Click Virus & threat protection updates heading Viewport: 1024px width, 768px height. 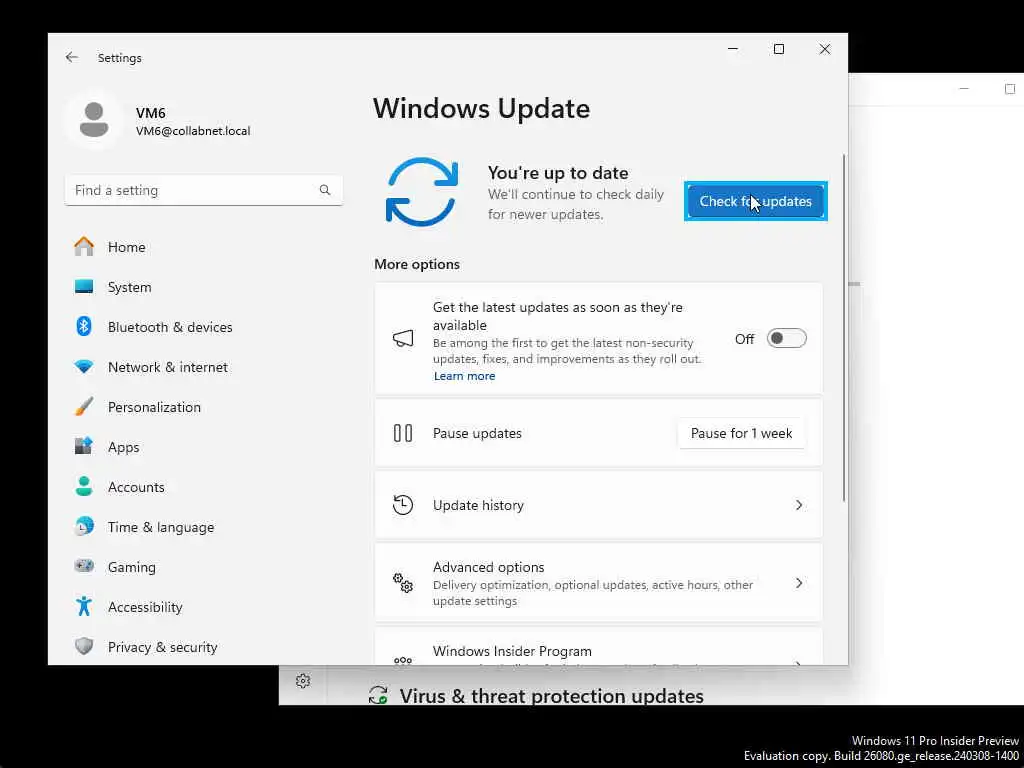point(551,696)
